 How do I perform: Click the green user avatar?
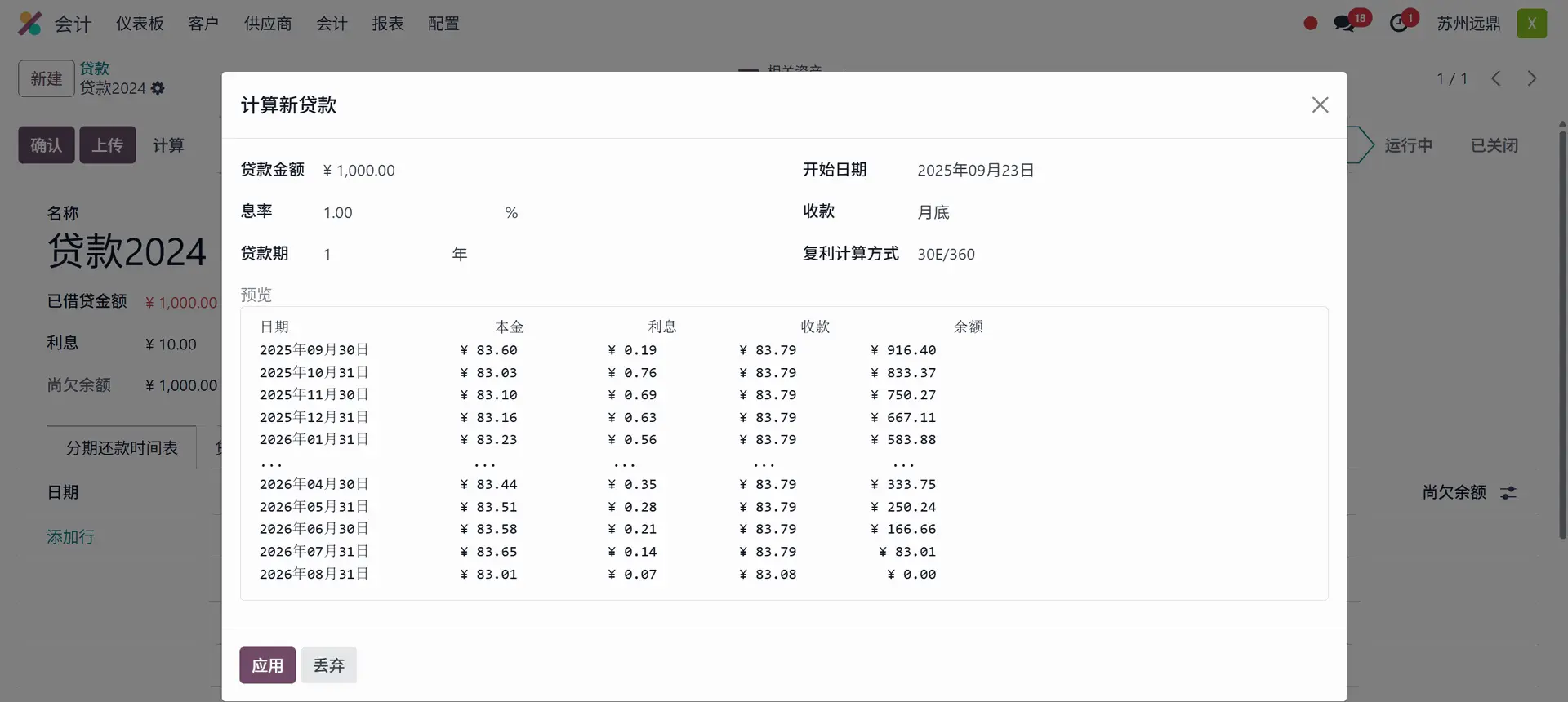coord(1531,24)
